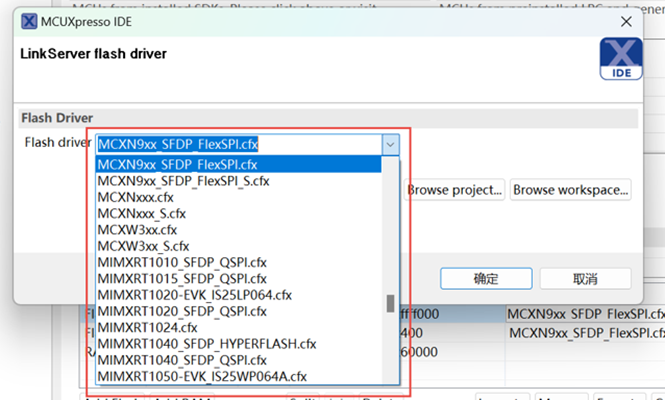The image size is (665, 400).
Task: Select MIMXRT1040_SFDP_QSPI.cfx driver
Action: (238, 360)
